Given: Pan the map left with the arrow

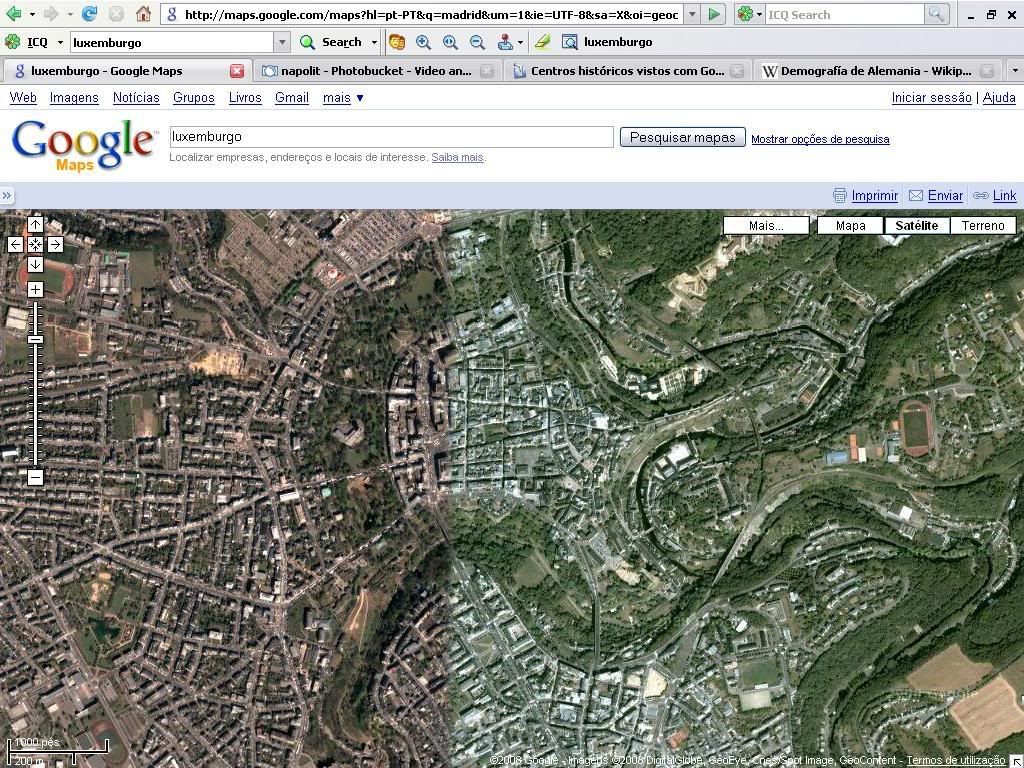Looking at the screenshot, I should [x=16, y=244].
